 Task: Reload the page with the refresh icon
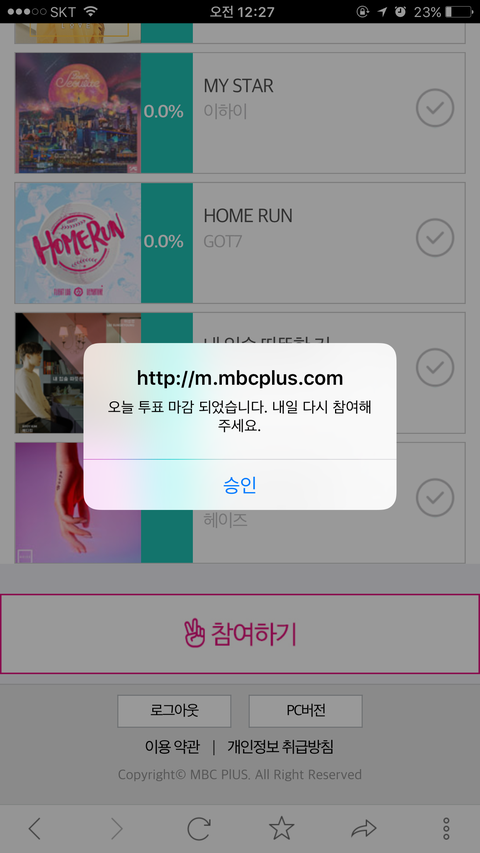(199, 829)
